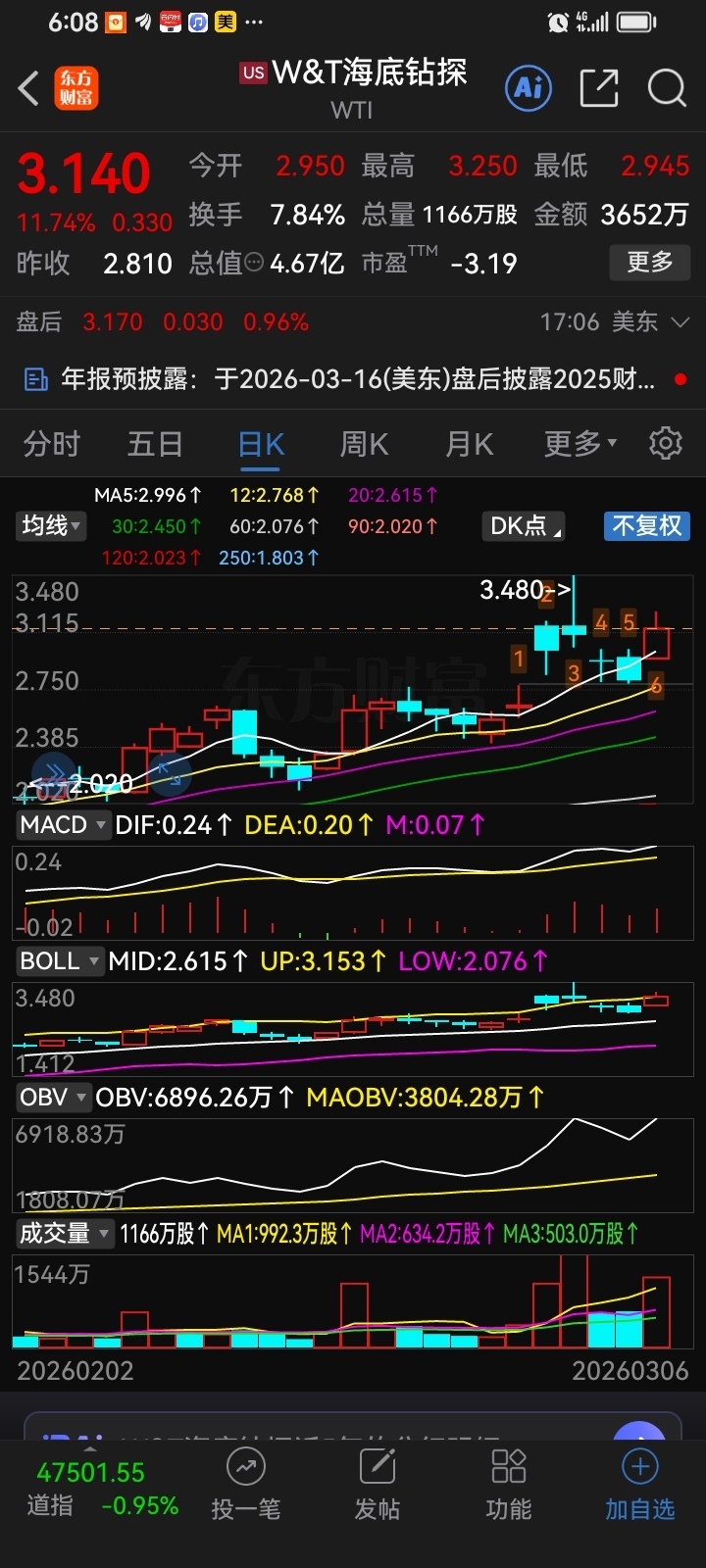Tap the MA5:2.996 value
This screenshot has height=1568, width=706.
click(x=147, y=496)
